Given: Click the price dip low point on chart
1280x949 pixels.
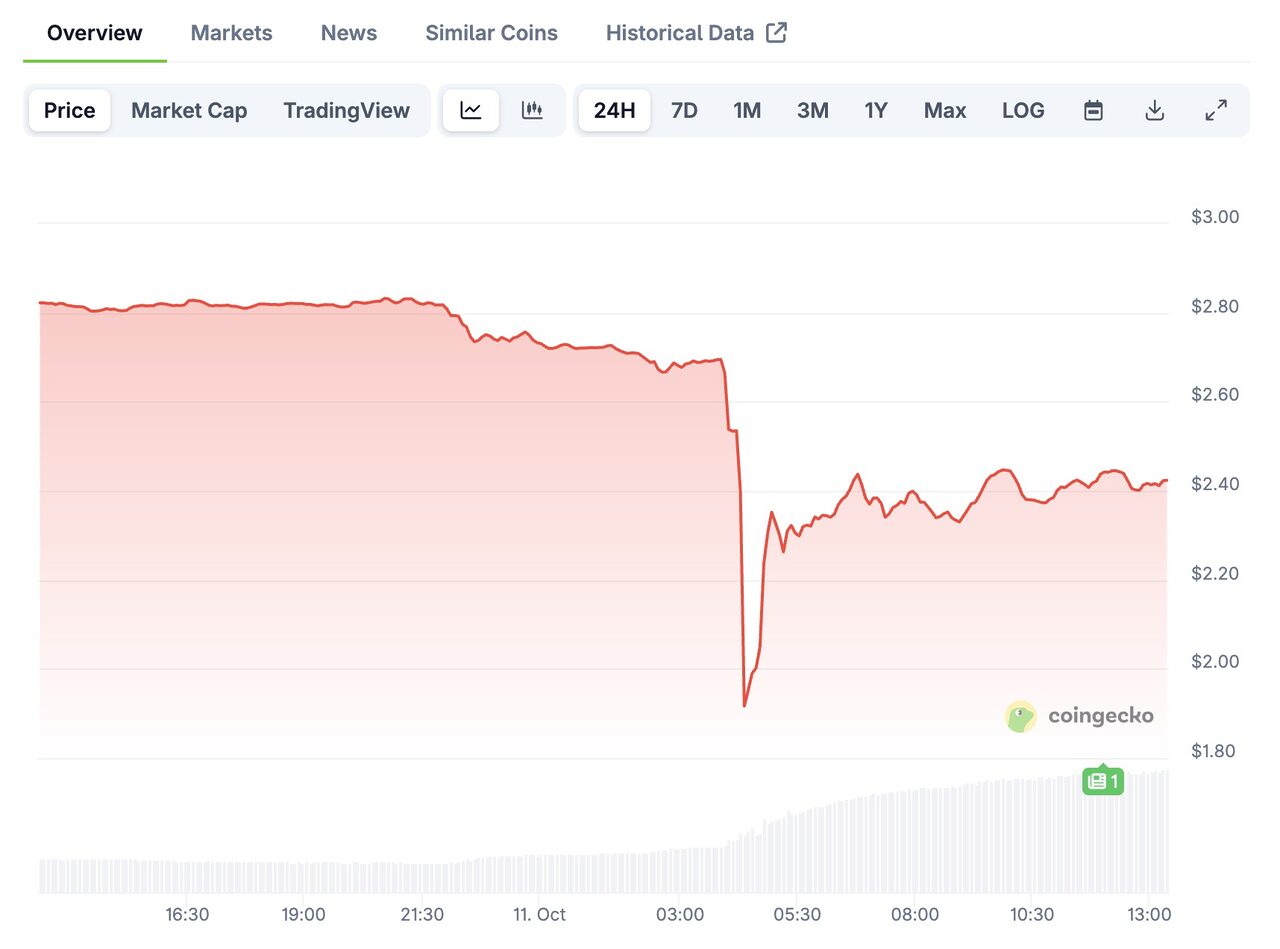Looking at the screenshot, I should tap(744, 706).
